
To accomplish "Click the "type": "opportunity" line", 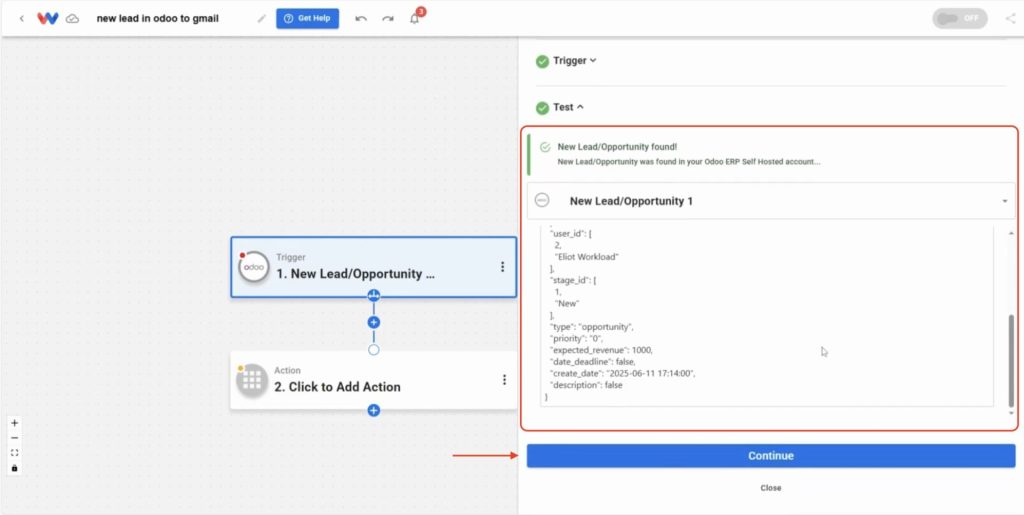I will point(592,326).
